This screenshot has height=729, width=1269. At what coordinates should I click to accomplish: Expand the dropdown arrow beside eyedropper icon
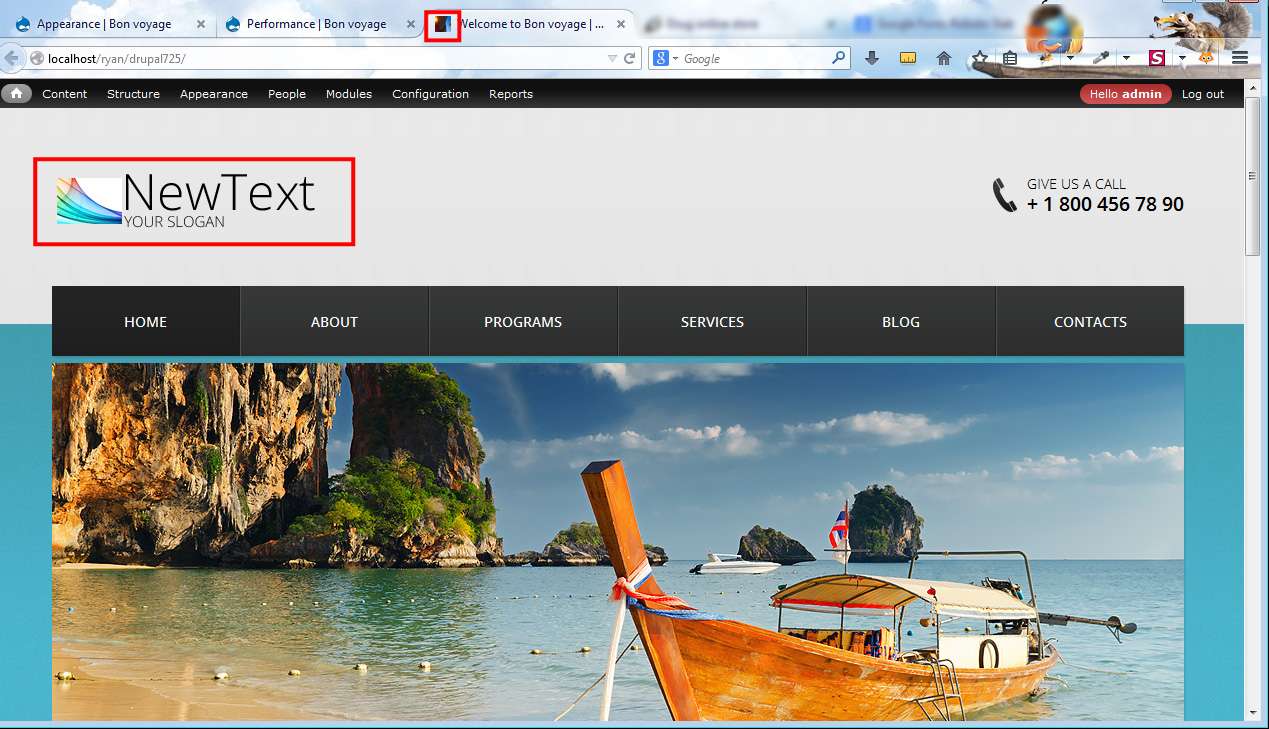pos(1126,59)
